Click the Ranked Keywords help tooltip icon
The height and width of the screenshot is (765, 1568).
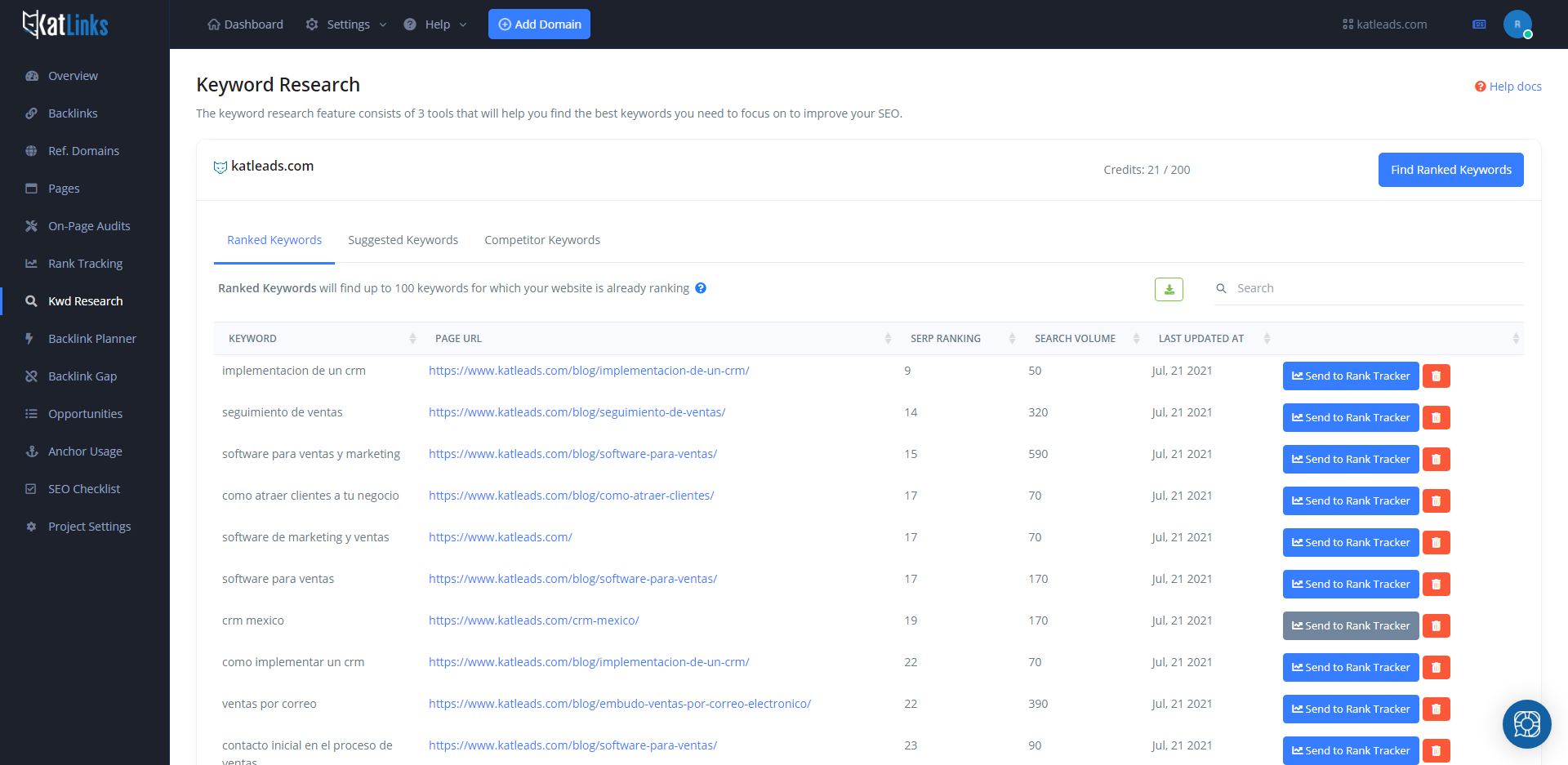(x=701, y=288)
